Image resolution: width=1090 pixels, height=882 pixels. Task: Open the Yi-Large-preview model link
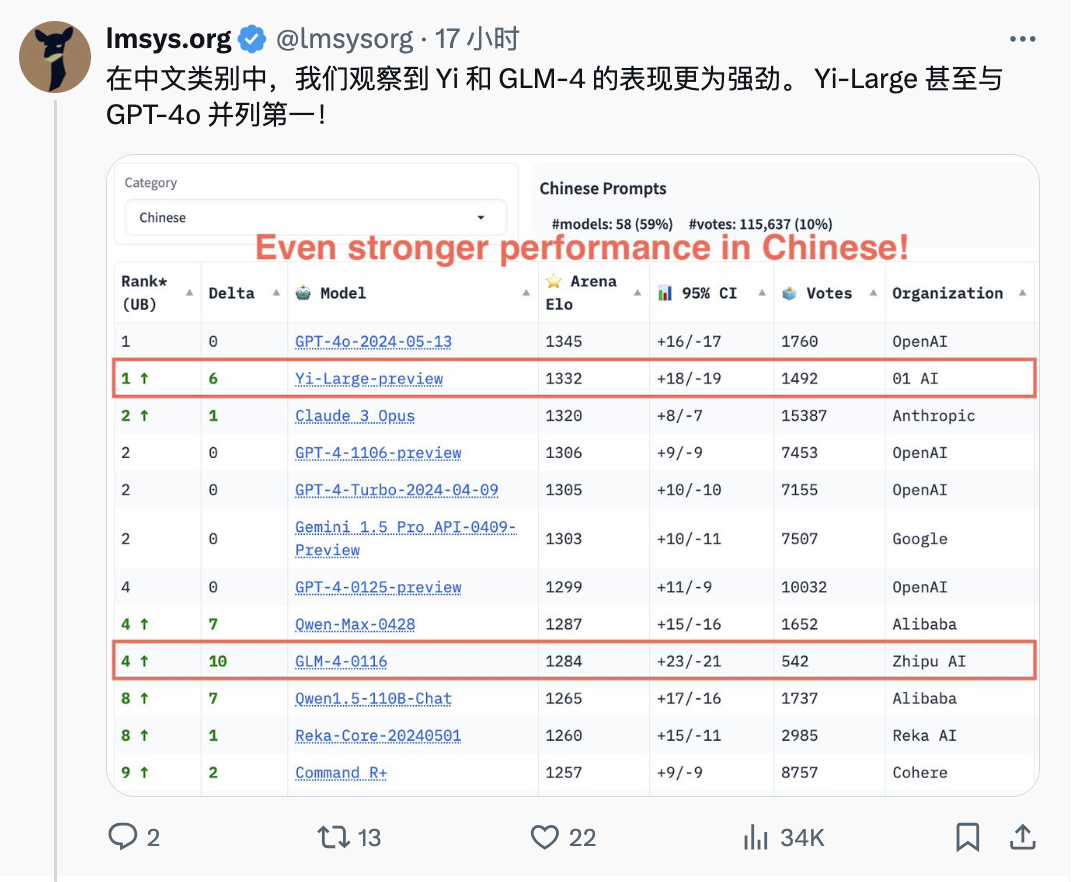click(369, 379)
